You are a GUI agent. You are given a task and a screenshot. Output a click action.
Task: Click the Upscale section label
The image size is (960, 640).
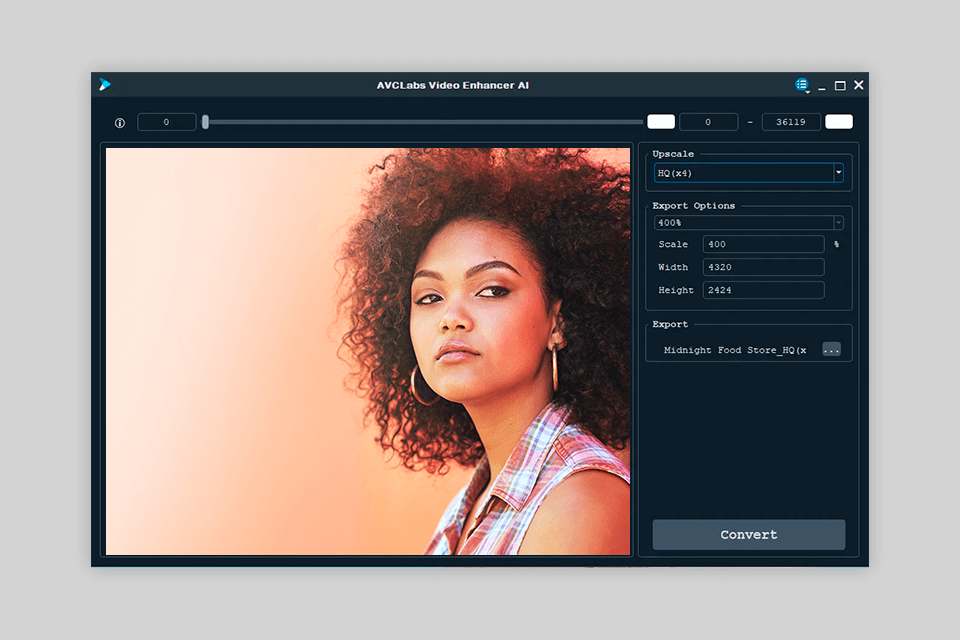pyautogui.click(x=673, y=154)
